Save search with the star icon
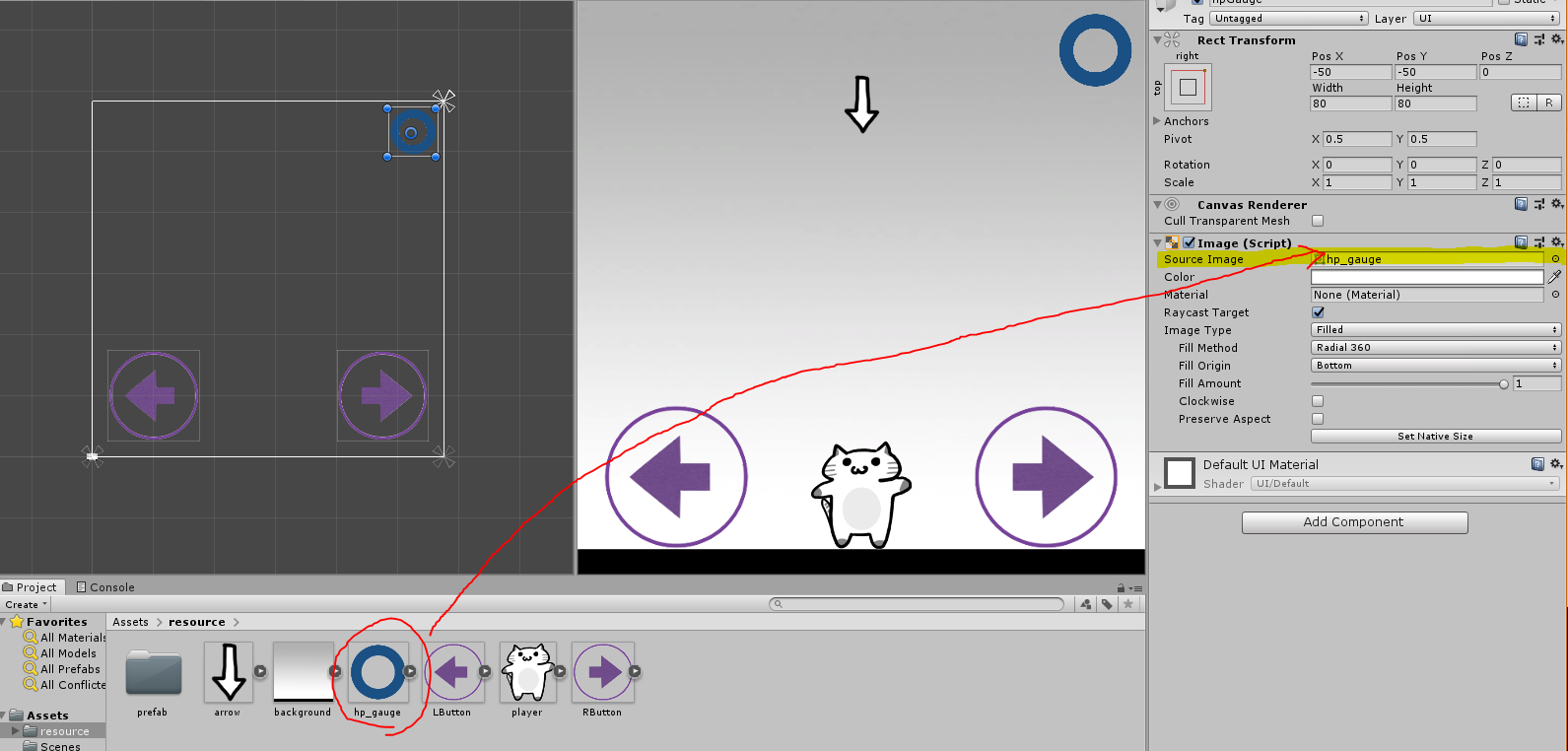1568x751 pixels. [1128, 604]
